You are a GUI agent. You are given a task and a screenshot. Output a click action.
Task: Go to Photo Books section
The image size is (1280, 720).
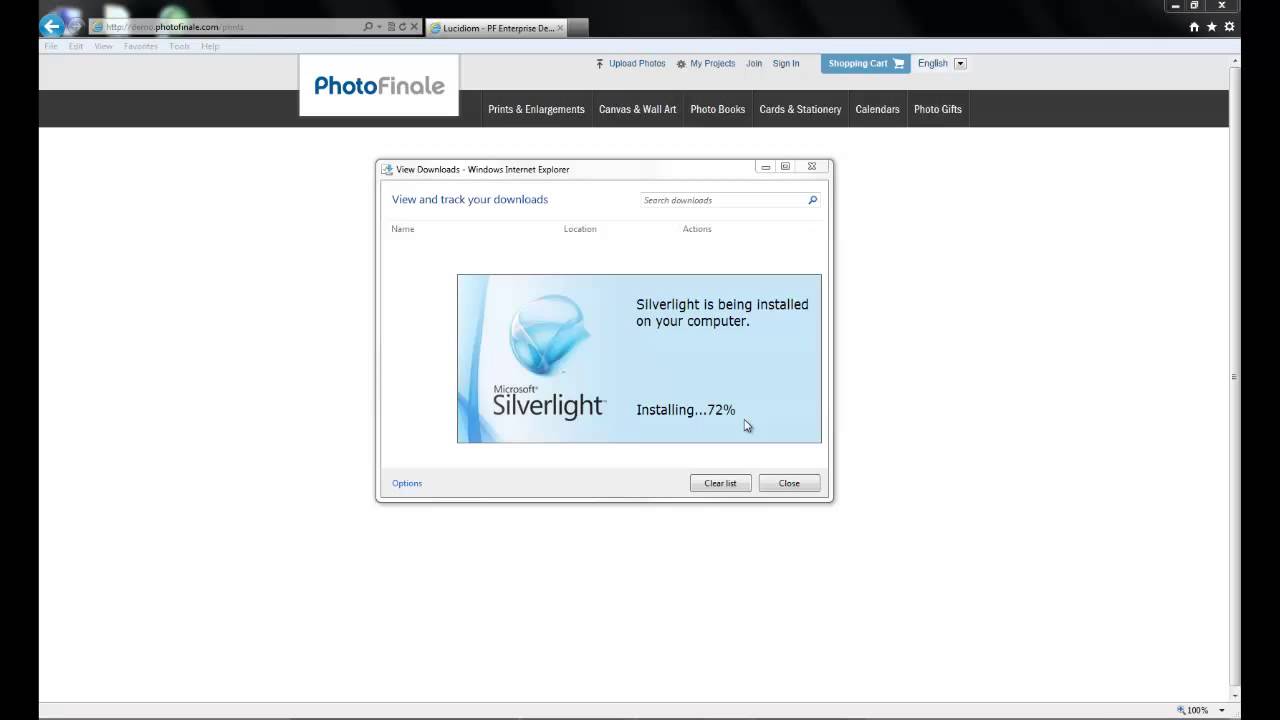click(x=717, y=109)
